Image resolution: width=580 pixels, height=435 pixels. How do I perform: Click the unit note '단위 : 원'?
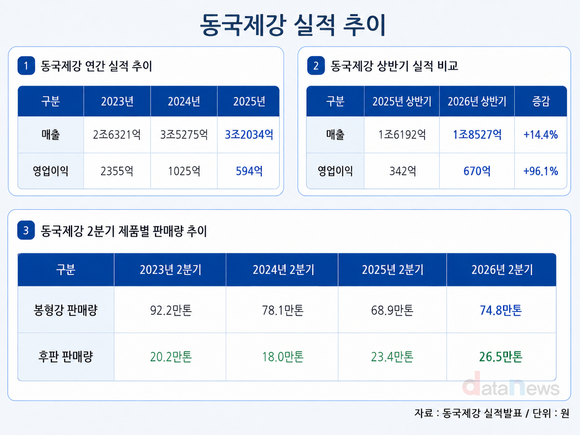click(x=551, y=413)
